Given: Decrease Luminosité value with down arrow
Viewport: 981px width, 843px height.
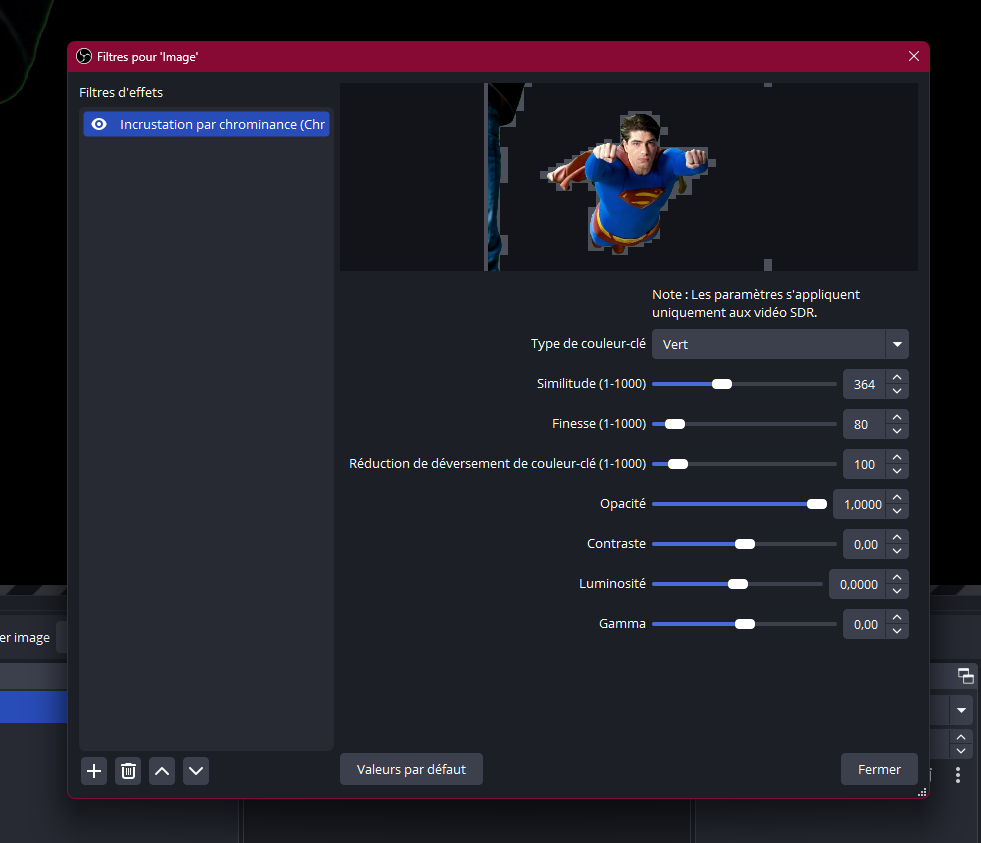Looking at the screenshot, I should 897,591.
